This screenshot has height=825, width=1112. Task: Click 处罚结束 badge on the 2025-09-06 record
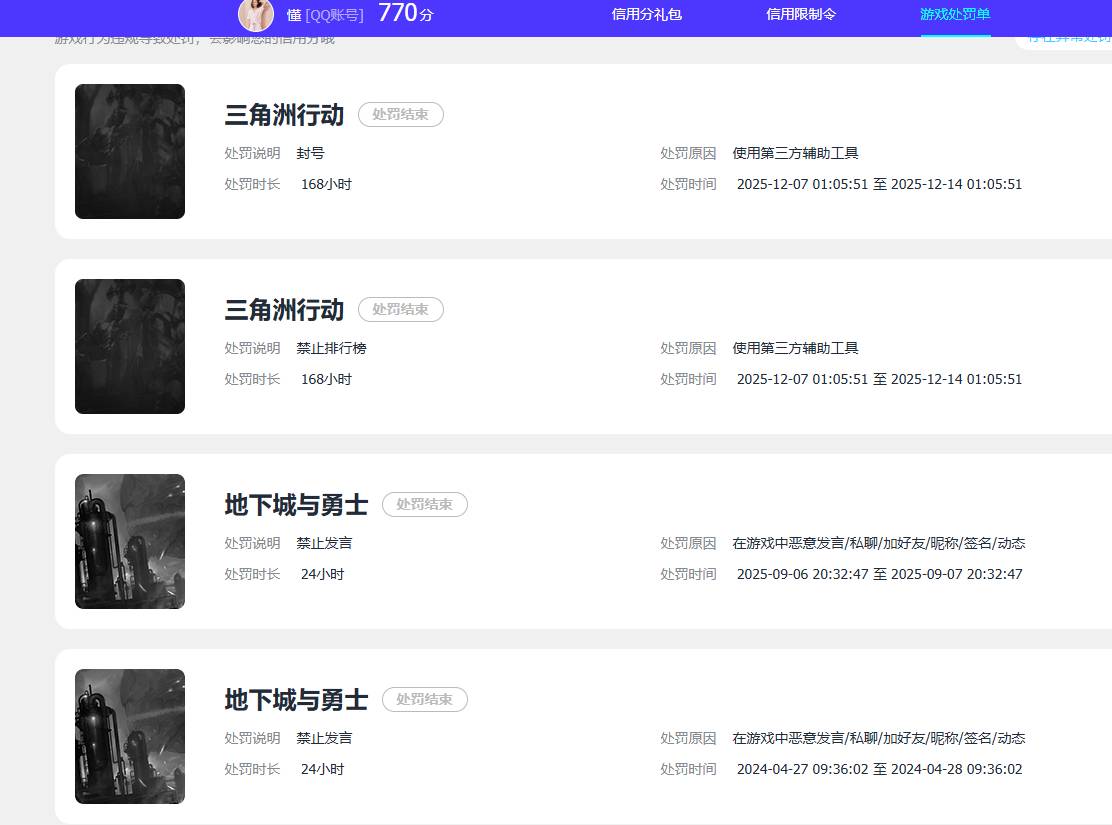coord(424,505)
